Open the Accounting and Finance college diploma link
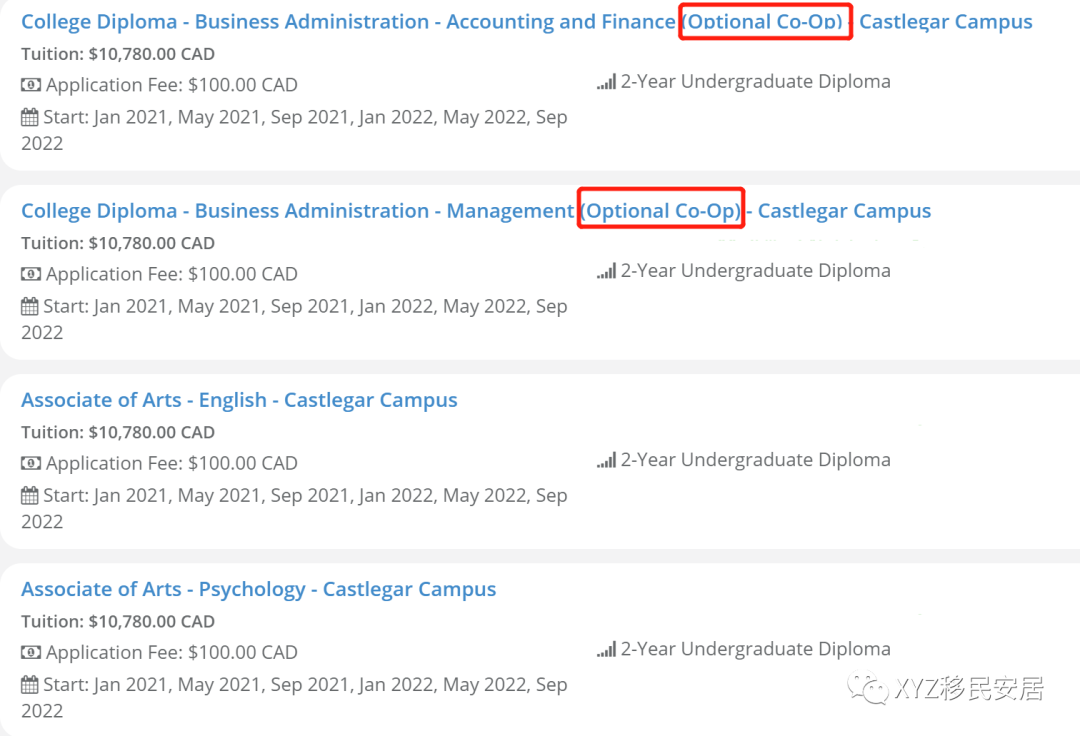 (x=347, y=21)
